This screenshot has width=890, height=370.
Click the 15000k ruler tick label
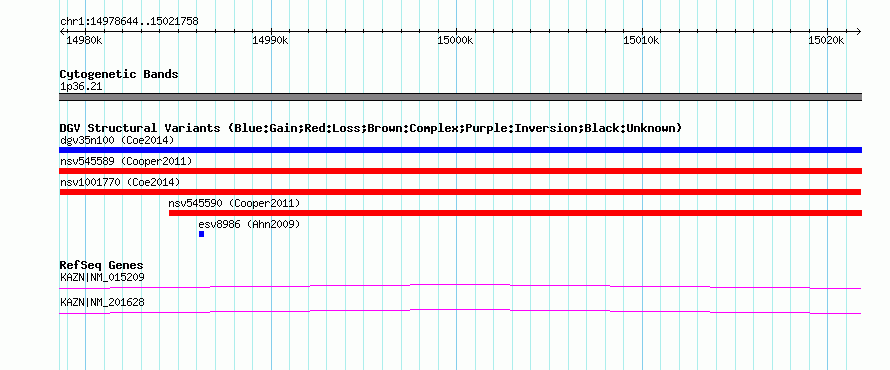(x=455, y=41)
